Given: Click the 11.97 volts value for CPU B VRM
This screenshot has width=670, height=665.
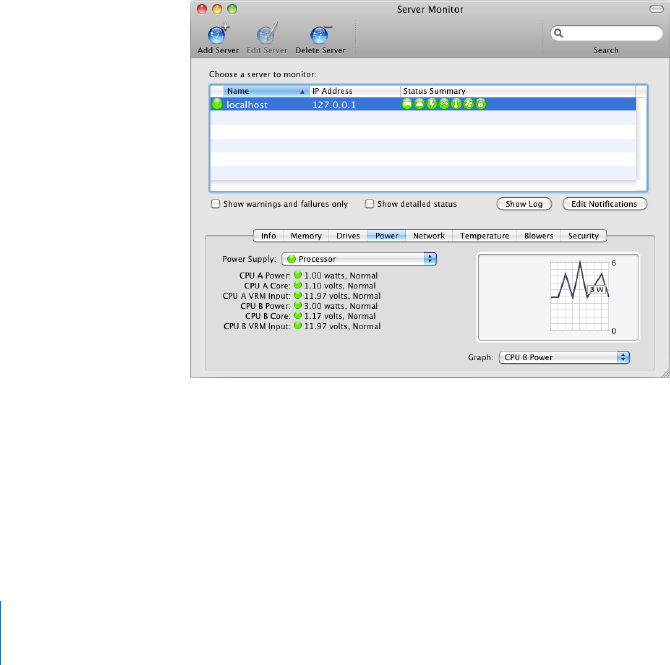Looking at the screenshot, I should pyautogui.click(x=342, y=326).
